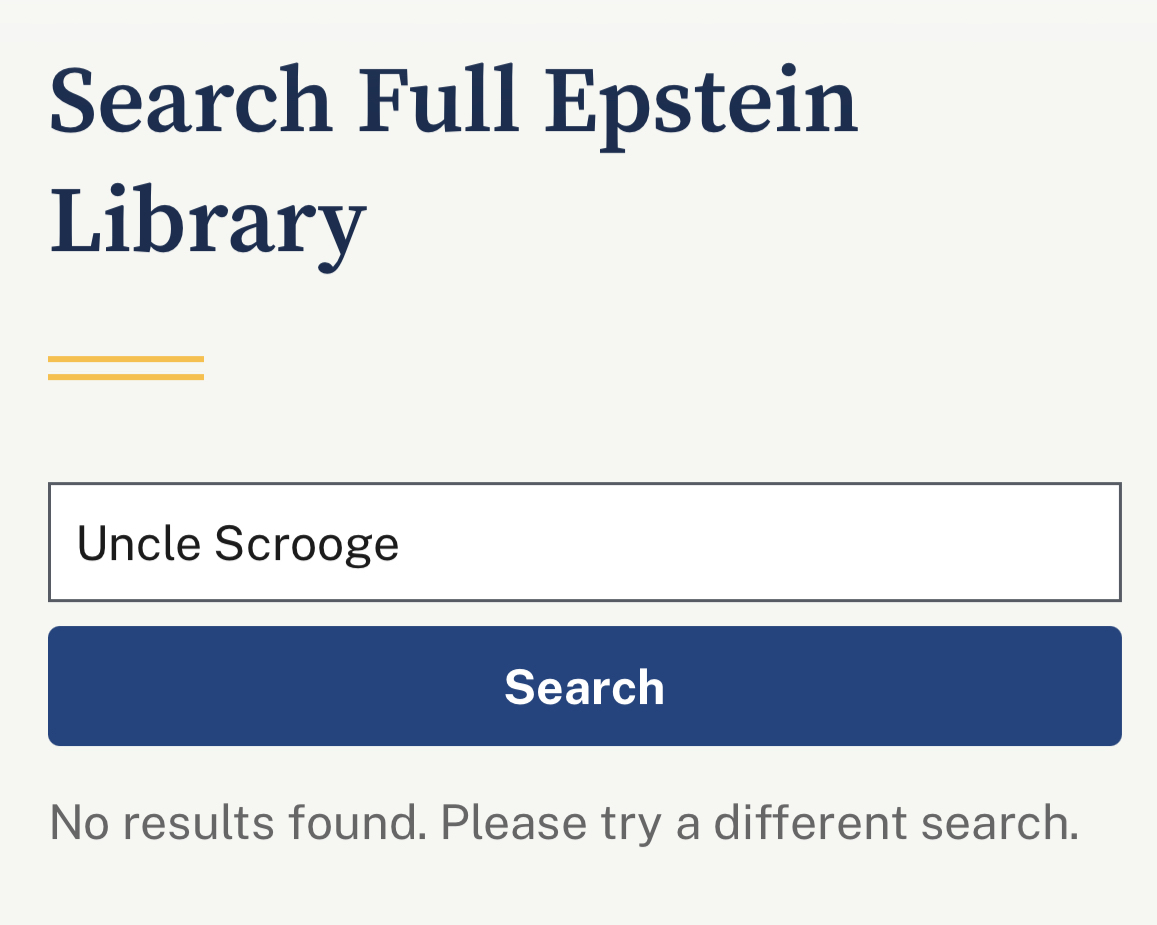Screen dimensions: 1157x925
Task: Click left edge of the Search button
Action: coord(70,686)
